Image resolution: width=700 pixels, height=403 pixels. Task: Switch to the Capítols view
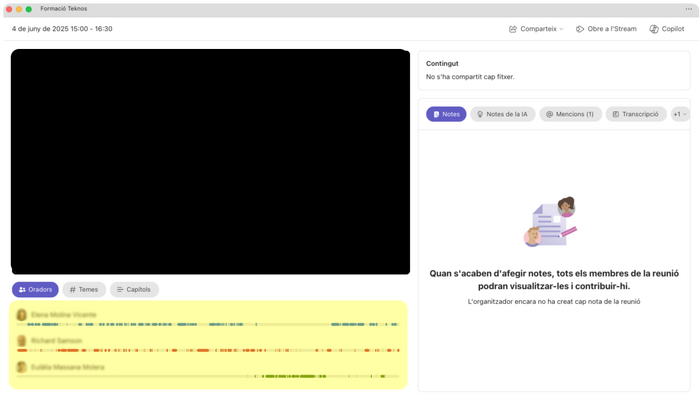134,290
